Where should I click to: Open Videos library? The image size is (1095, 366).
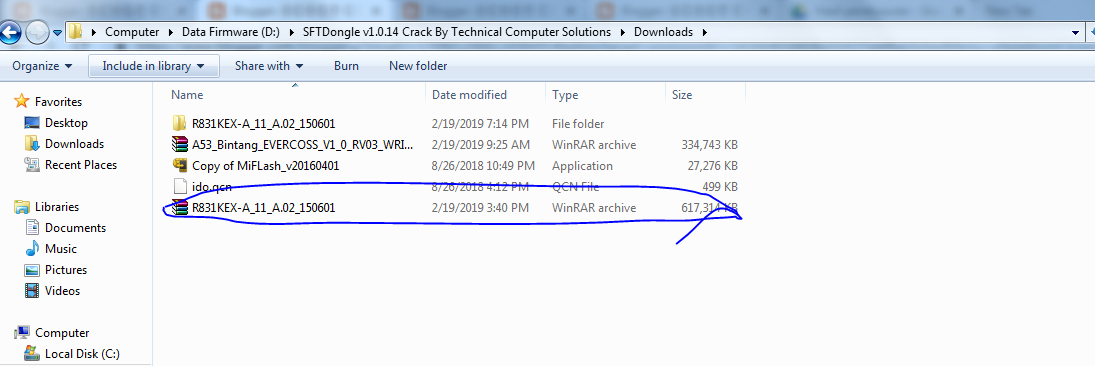pyautogui.click(x=62, y=291)
